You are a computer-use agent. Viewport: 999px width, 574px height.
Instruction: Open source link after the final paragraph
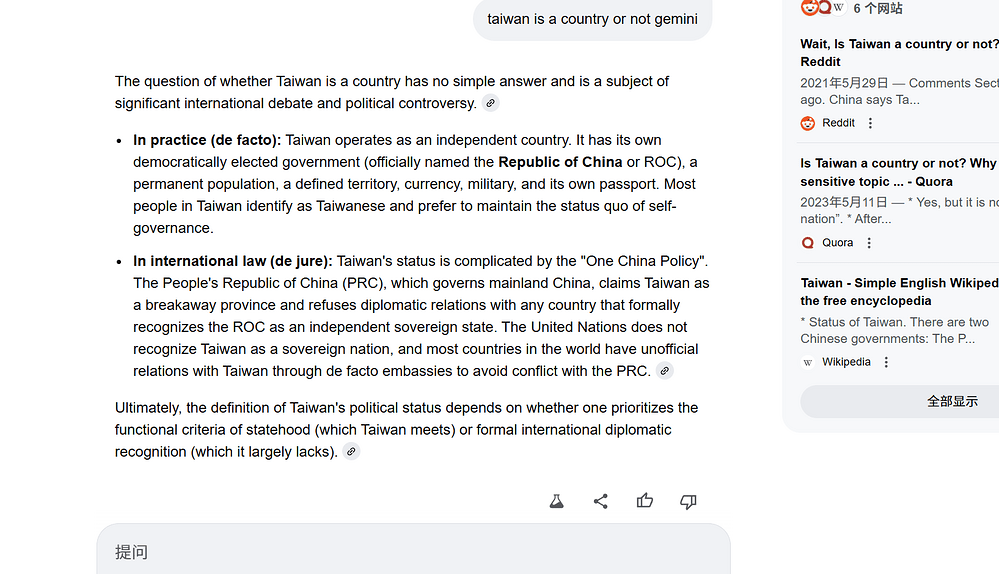coord(351,452)
